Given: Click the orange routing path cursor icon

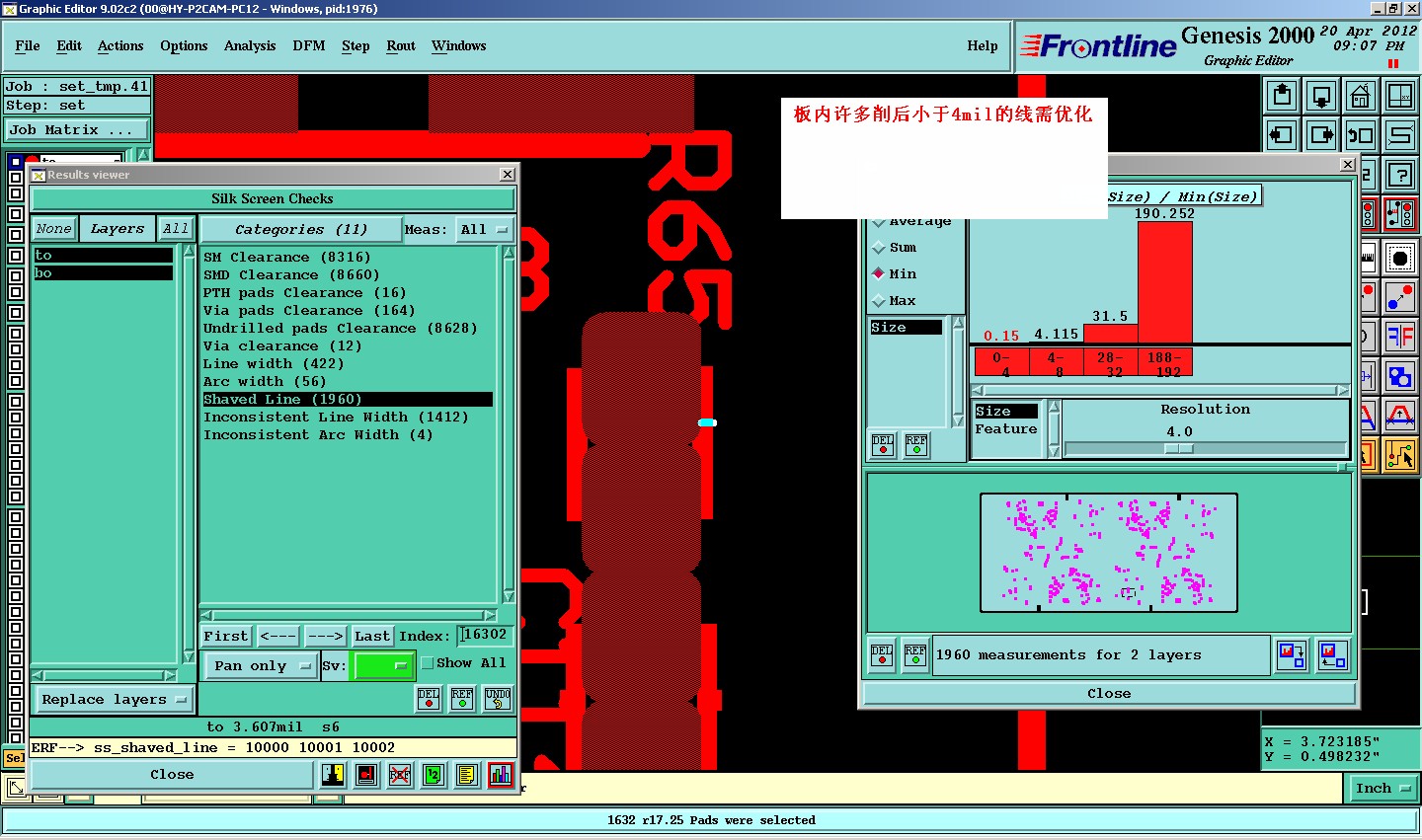Looking at the screenshot, I should [x=1400, y=455].
